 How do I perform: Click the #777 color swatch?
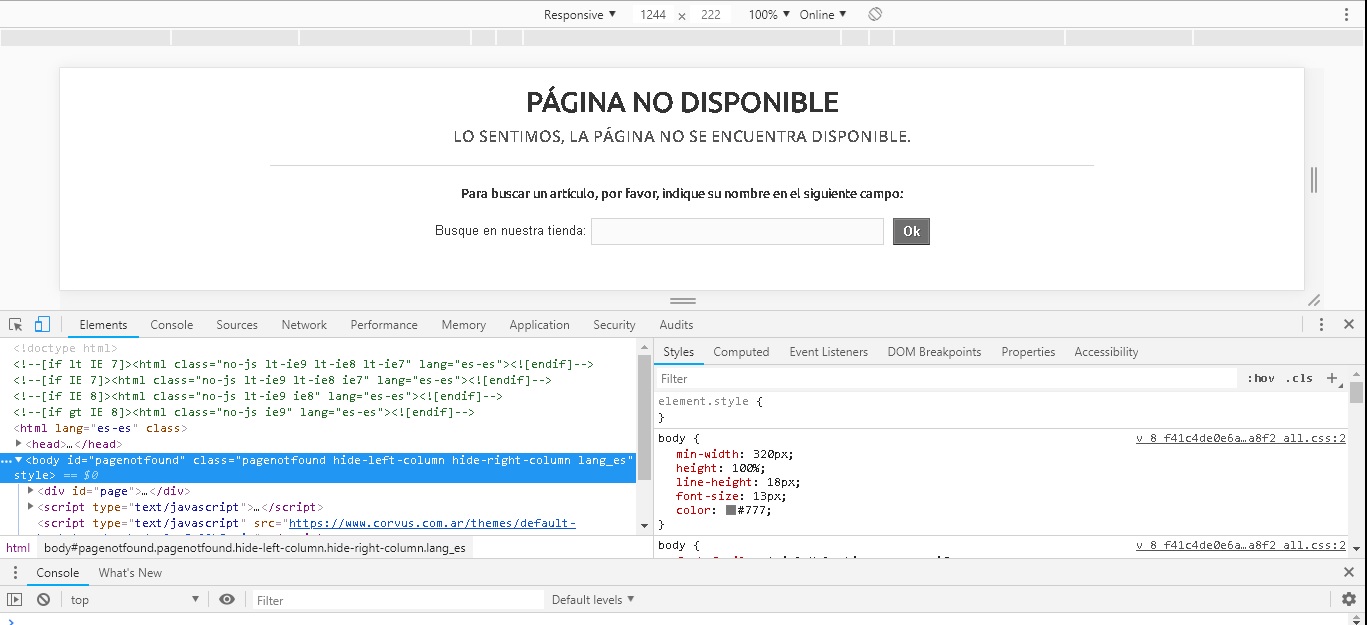point(731,510)
